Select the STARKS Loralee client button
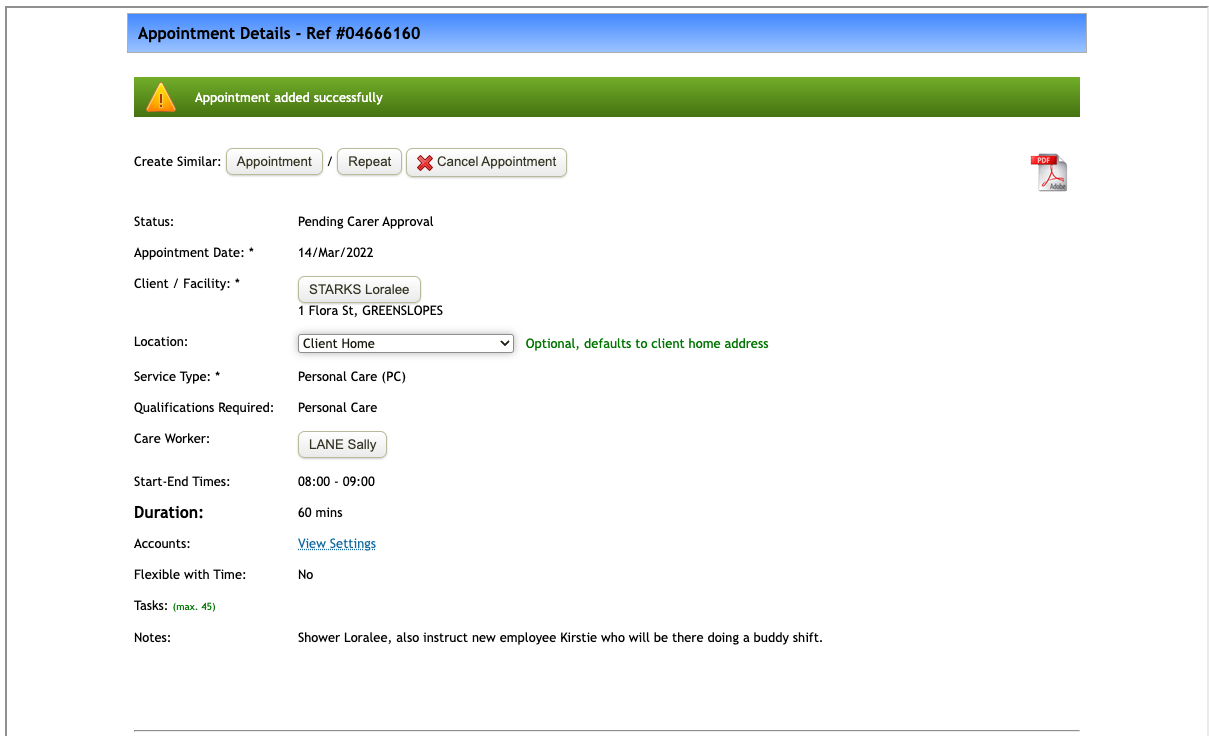The image size is (1209, 736). click(x=359, y=289)
